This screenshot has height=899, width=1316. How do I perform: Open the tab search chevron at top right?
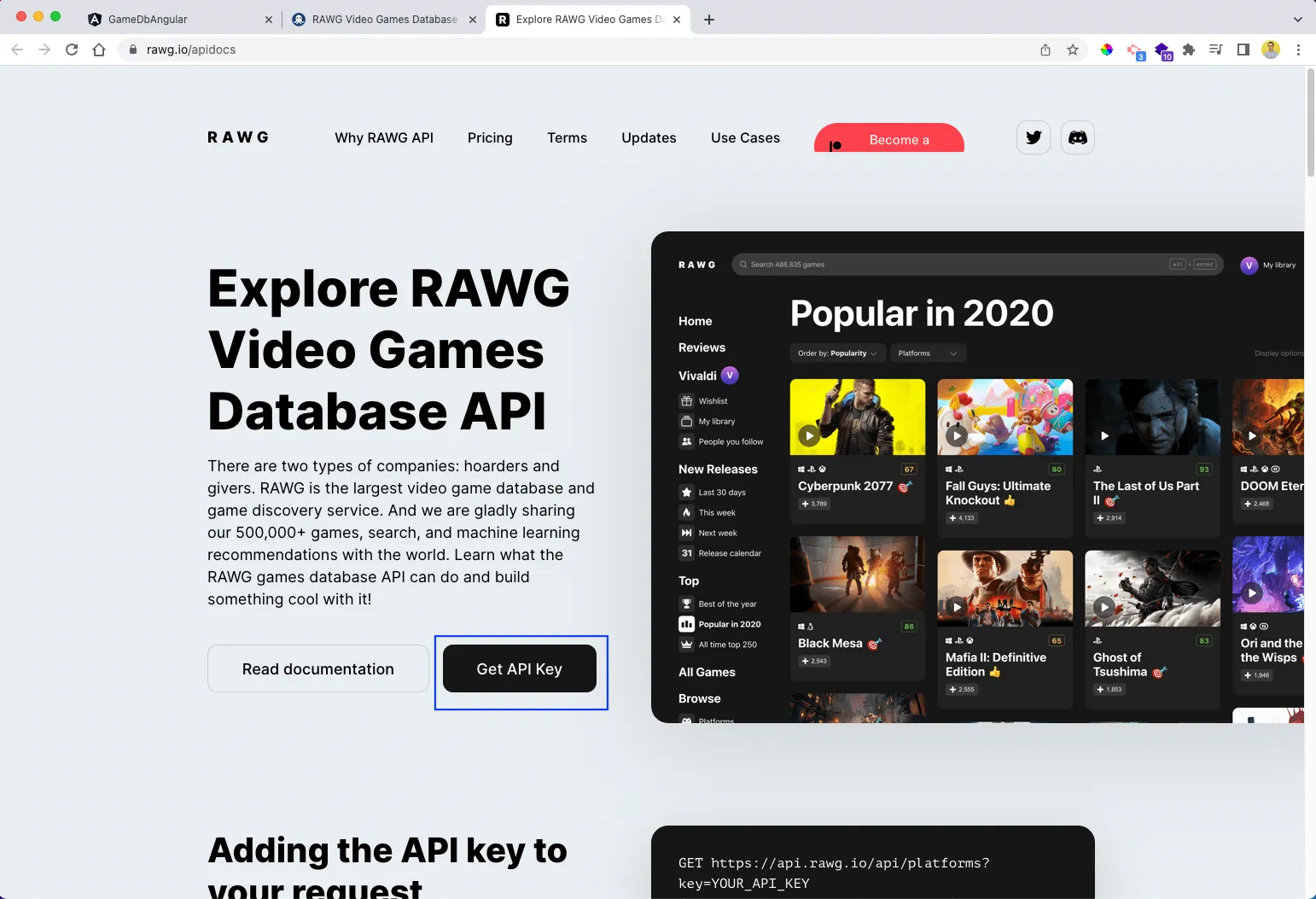click(1298, 19)
